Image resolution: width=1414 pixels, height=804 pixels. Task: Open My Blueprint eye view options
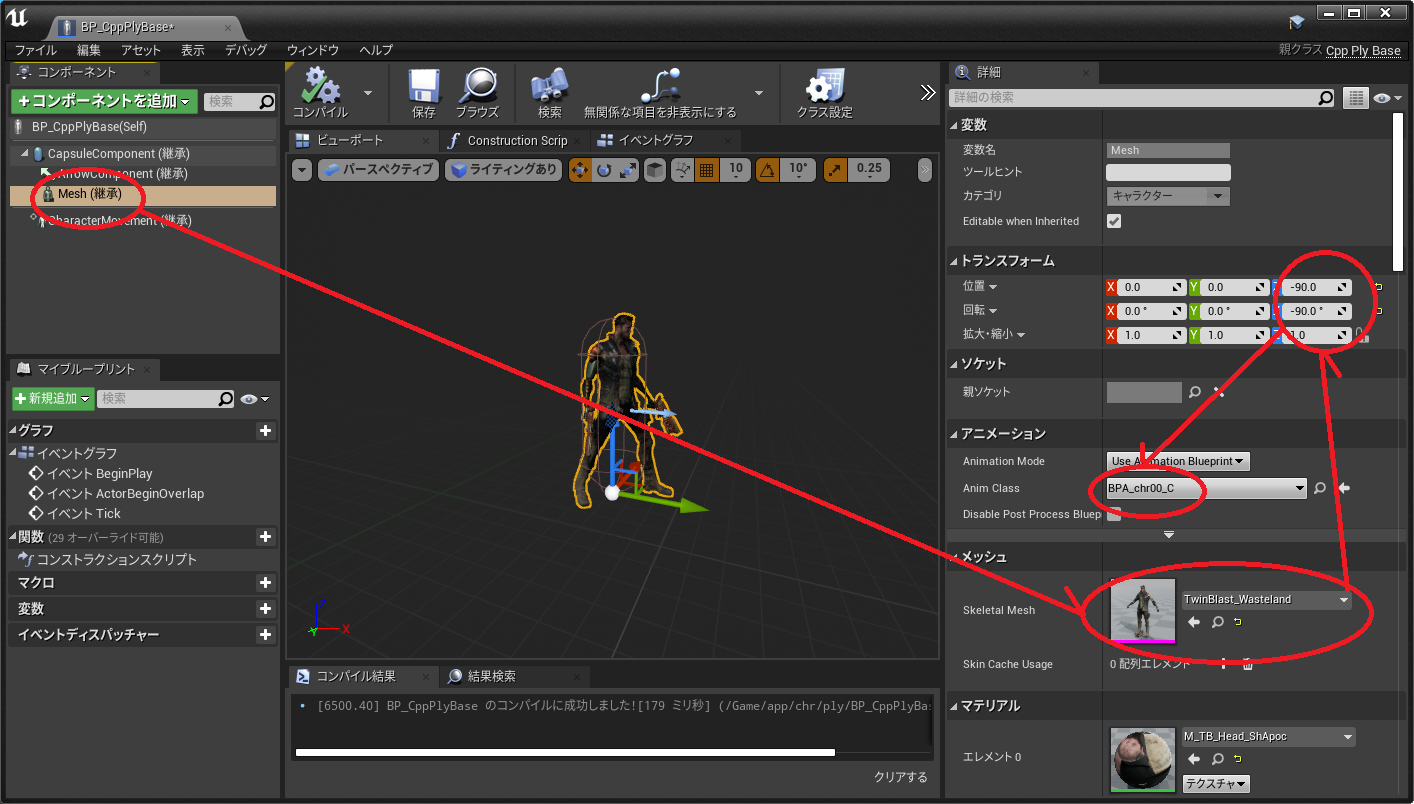(x=255, y=398)
